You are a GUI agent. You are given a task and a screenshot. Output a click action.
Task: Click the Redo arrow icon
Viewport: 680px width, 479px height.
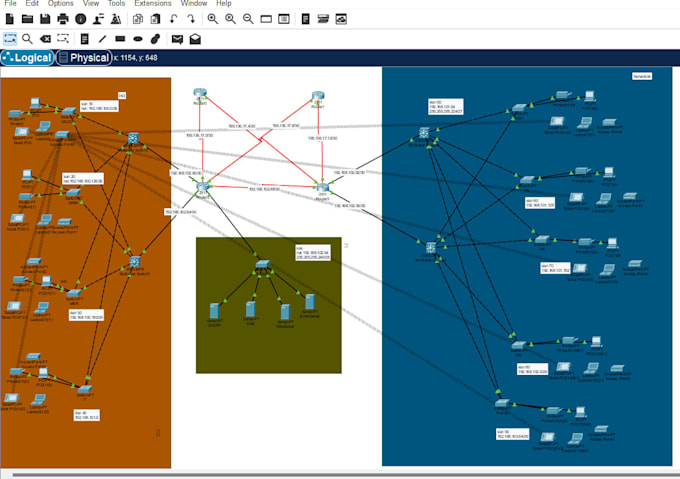pos(191,19)
